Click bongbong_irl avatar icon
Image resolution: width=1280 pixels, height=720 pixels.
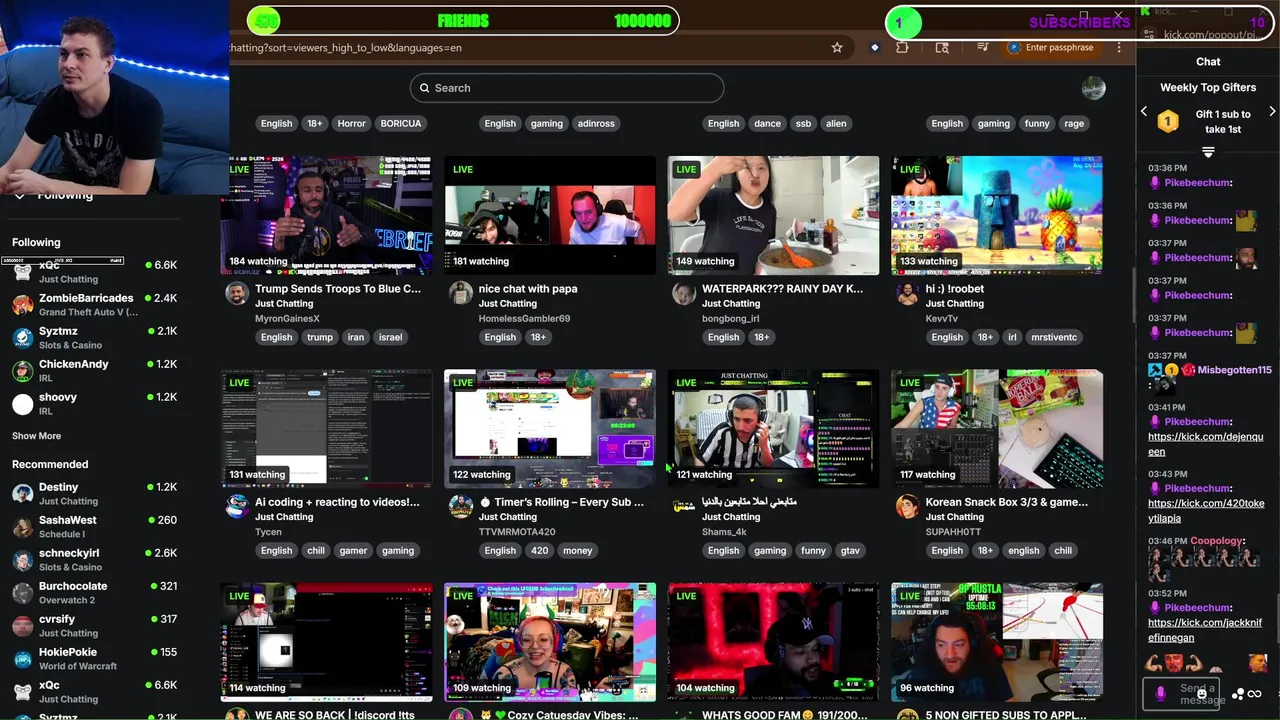(684, 293)
